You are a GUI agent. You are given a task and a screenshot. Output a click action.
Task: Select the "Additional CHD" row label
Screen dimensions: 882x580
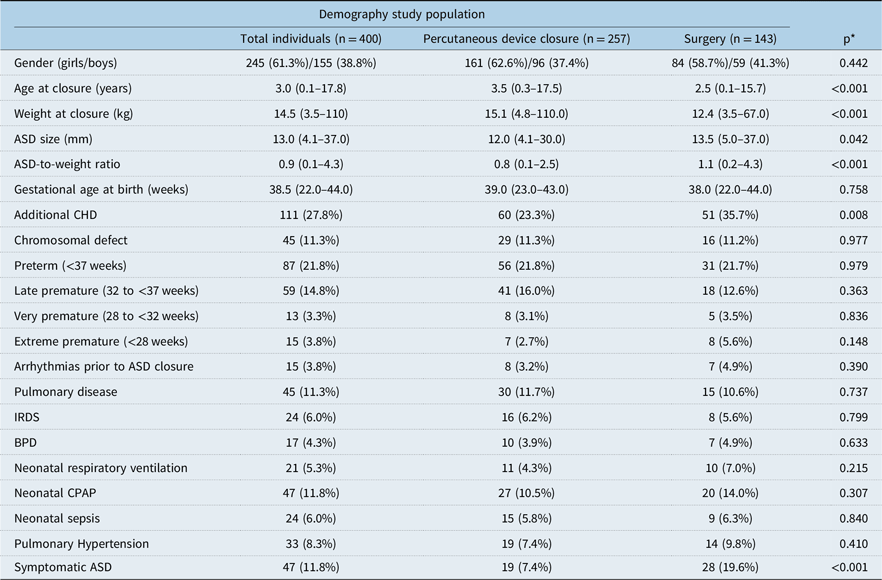[x=56, y=215]
